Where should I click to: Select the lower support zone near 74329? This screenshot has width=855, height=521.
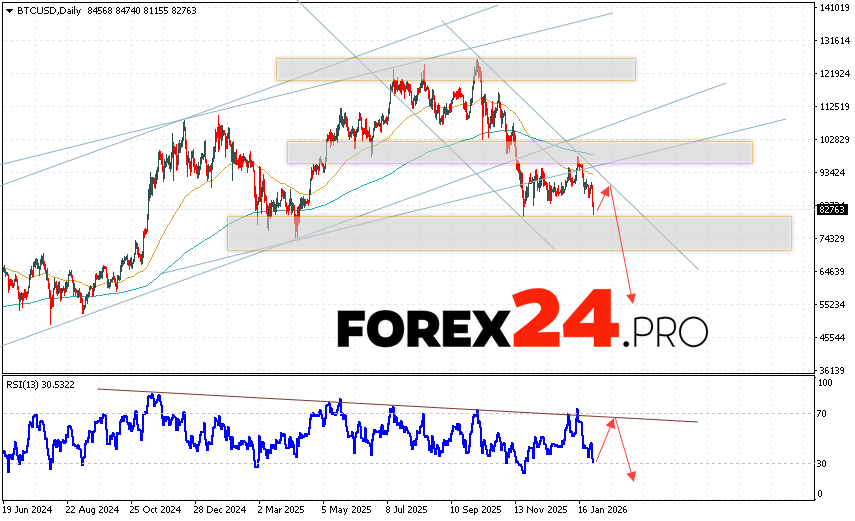[508, 233]
